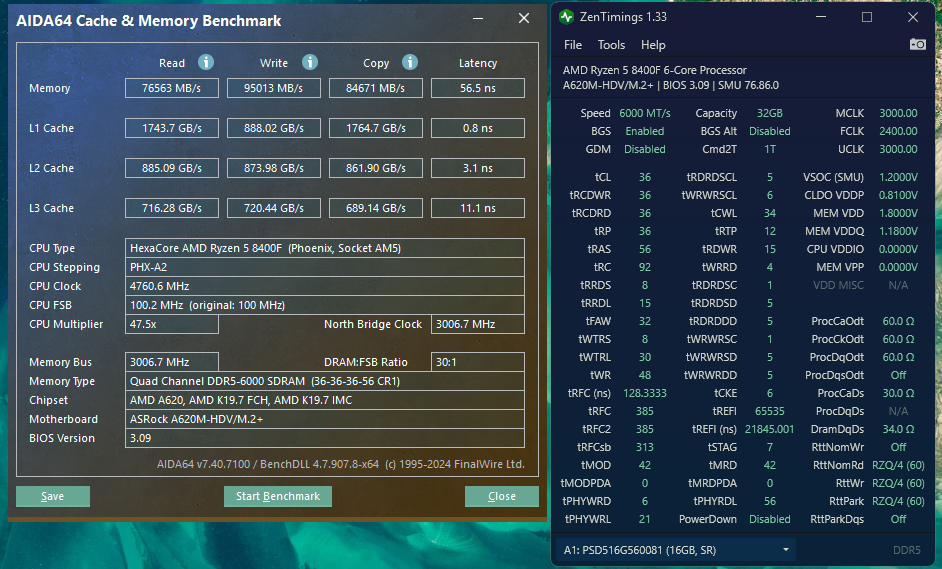Click the Memory latency field 56.5 ns
Image resolution: width=942 pixels, height=569 pixels.
coord(478,88)
